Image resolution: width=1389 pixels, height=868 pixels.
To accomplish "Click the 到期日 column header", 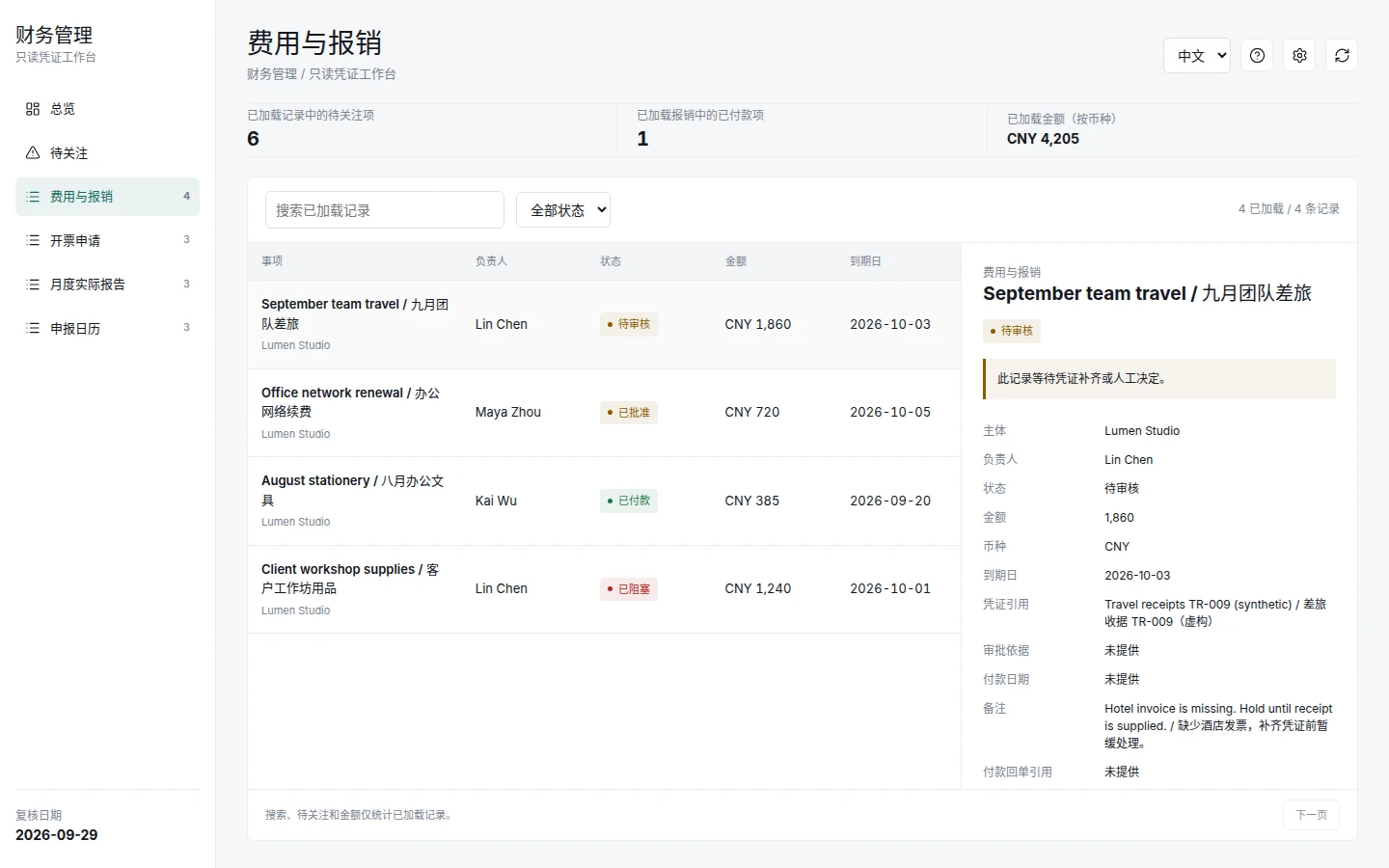I will coord(866,261).
